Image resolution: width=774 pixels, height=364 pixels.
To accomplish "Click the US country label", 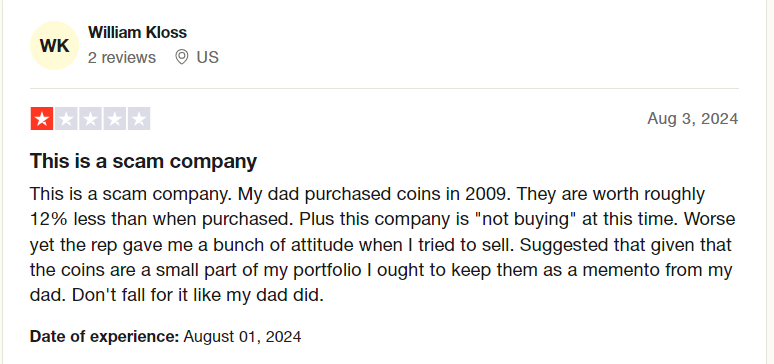I will 207,58.
